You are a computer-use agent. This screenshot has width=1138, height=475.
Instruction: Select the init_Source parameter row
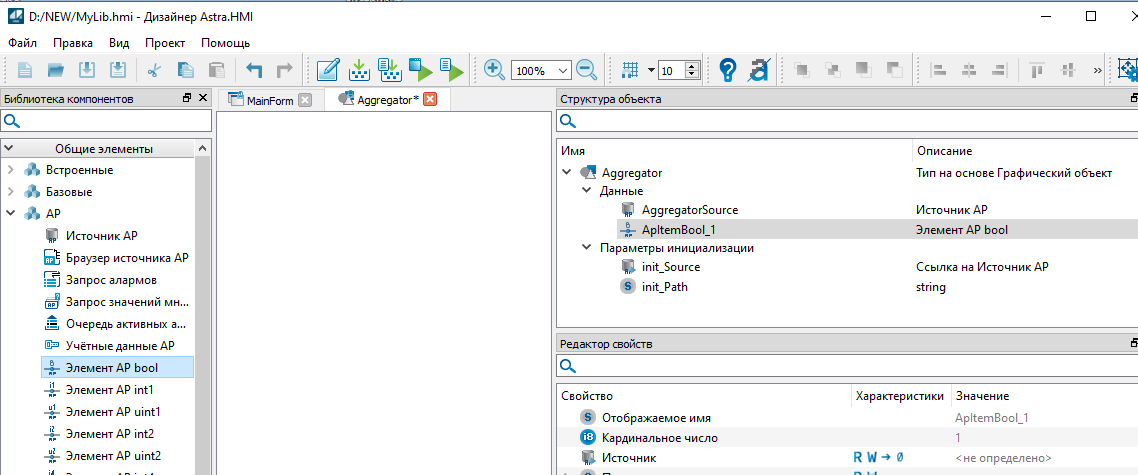tap(670, 267)
